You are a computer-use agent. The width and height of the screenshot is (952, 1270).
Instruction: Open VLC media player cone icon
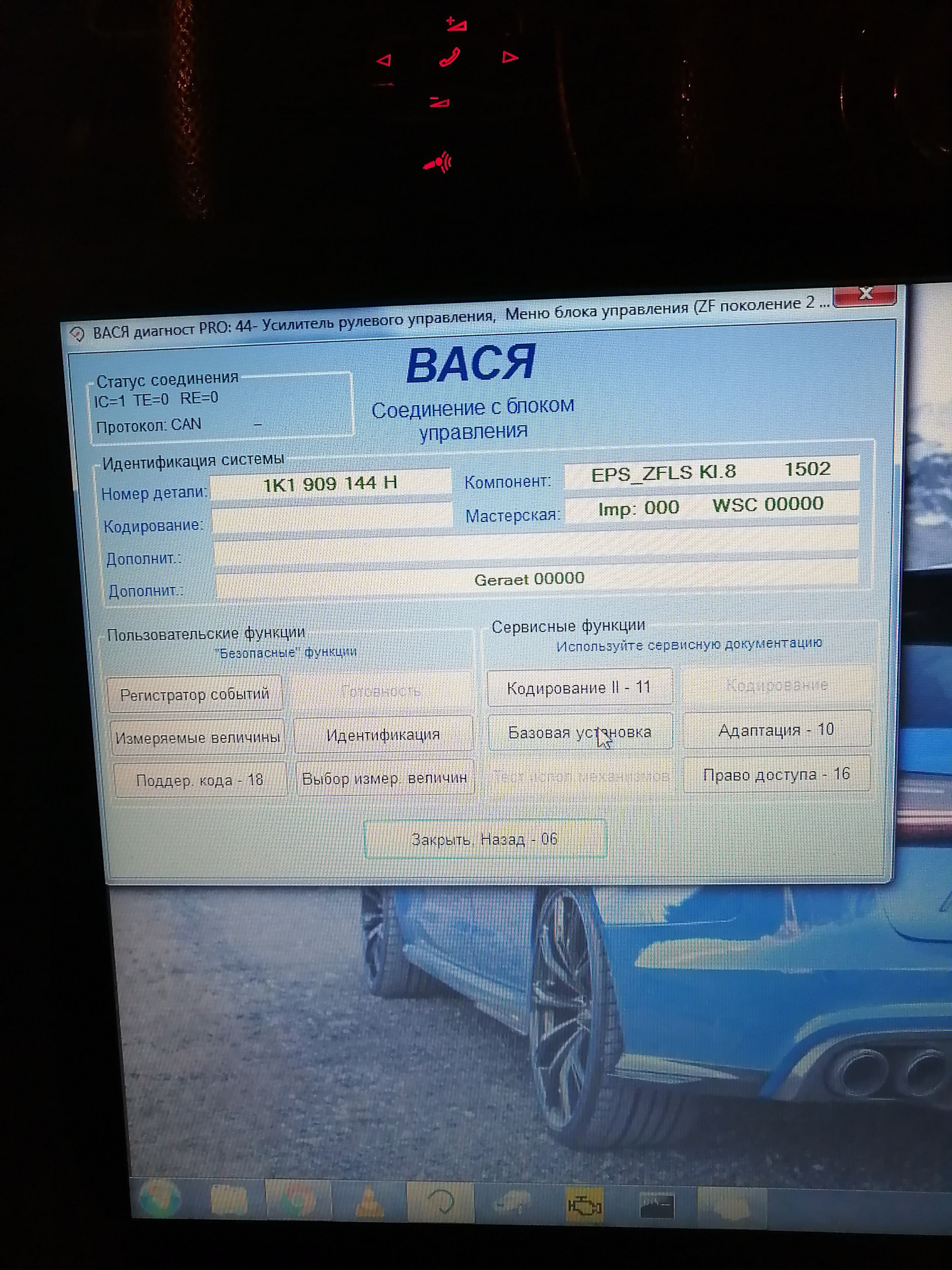tap(369, 1201)
